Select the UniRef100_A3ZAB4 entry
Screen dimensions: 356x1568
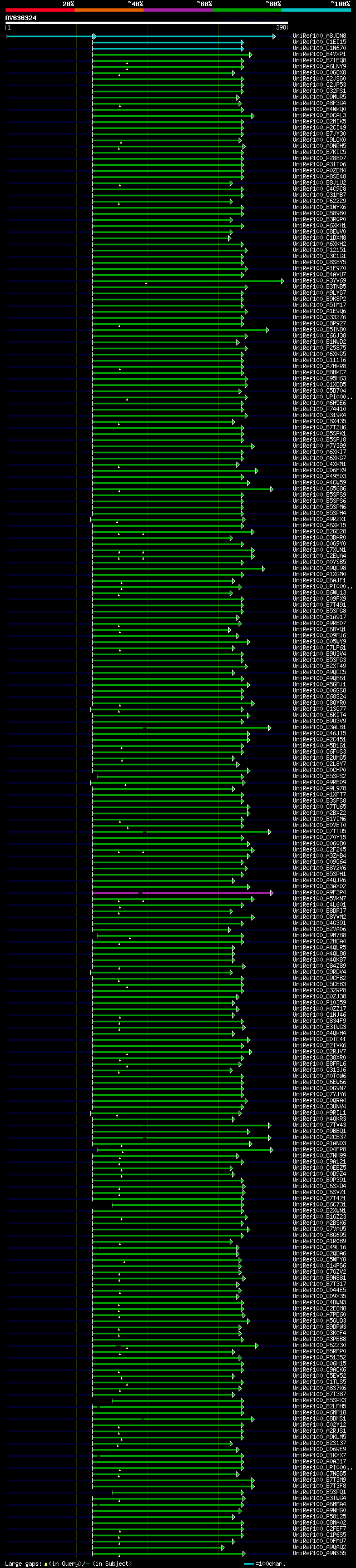coord(319,856)
